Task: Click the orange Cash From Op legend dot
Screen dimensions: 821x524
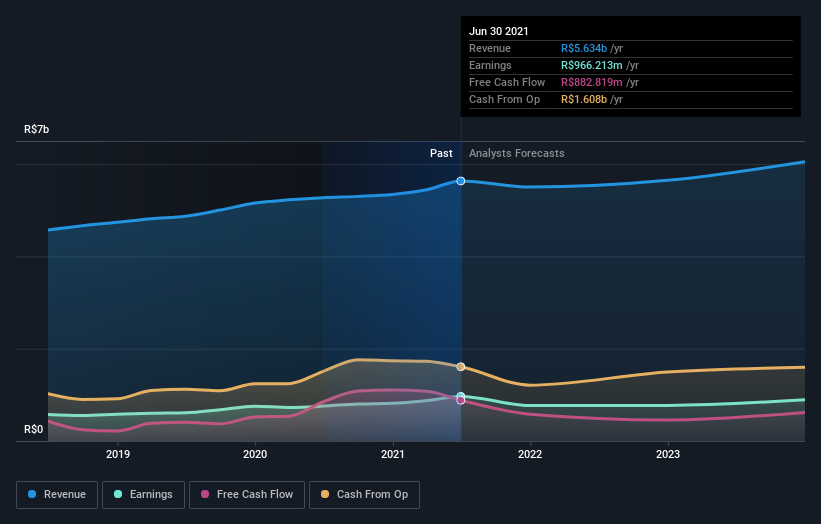Action: (325, 494)
